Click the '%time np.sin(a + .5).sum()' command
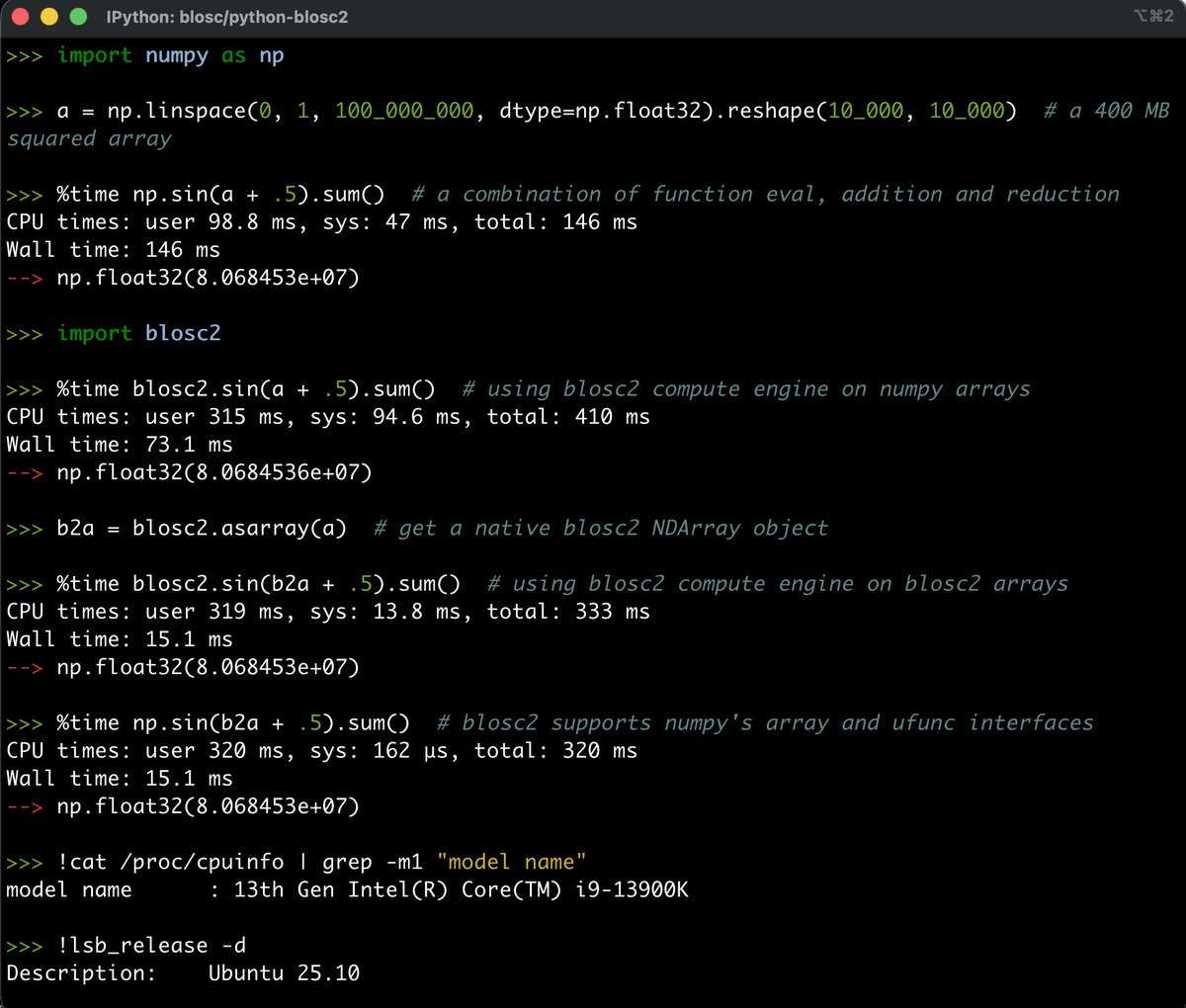 tap(220, 194)
